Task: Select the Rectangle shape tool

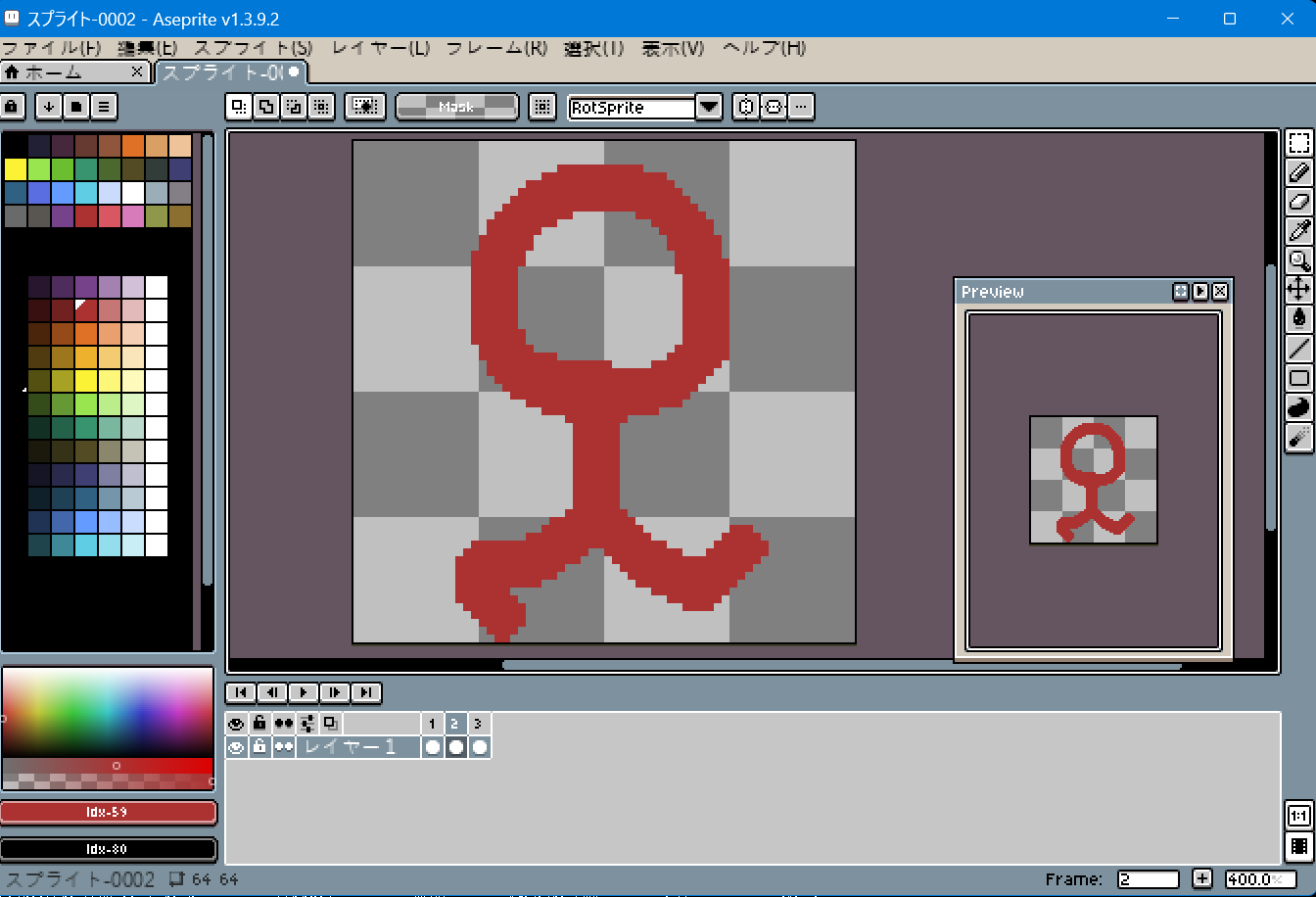Action: 1299,378
